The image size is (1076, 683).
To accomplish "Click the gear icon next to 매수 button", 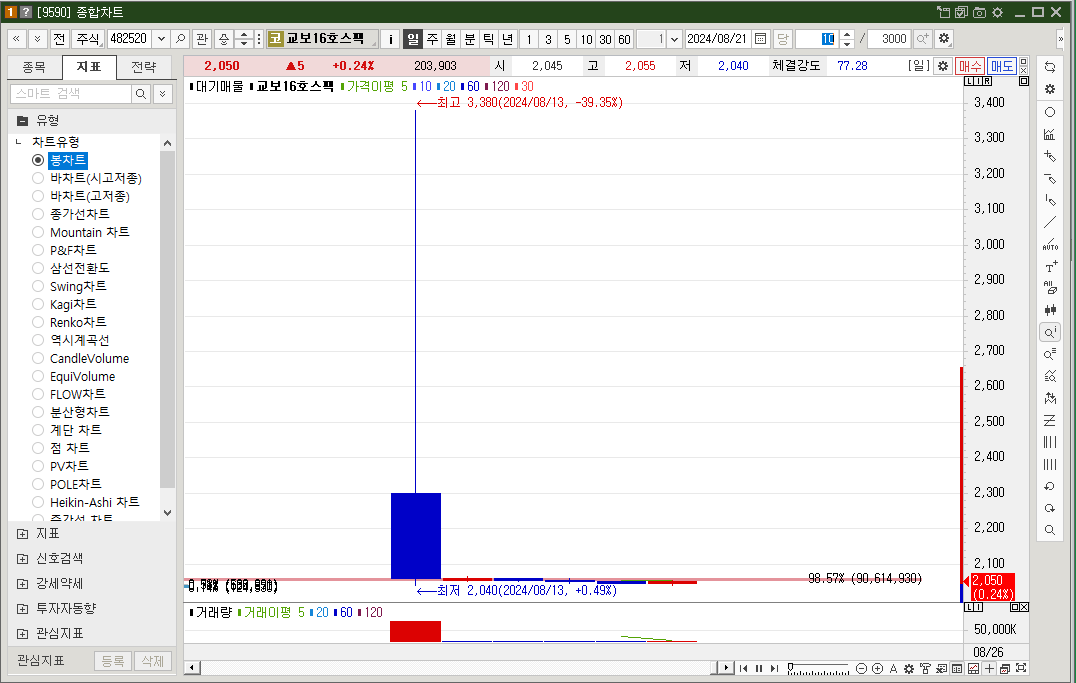I will click(943, 66).
